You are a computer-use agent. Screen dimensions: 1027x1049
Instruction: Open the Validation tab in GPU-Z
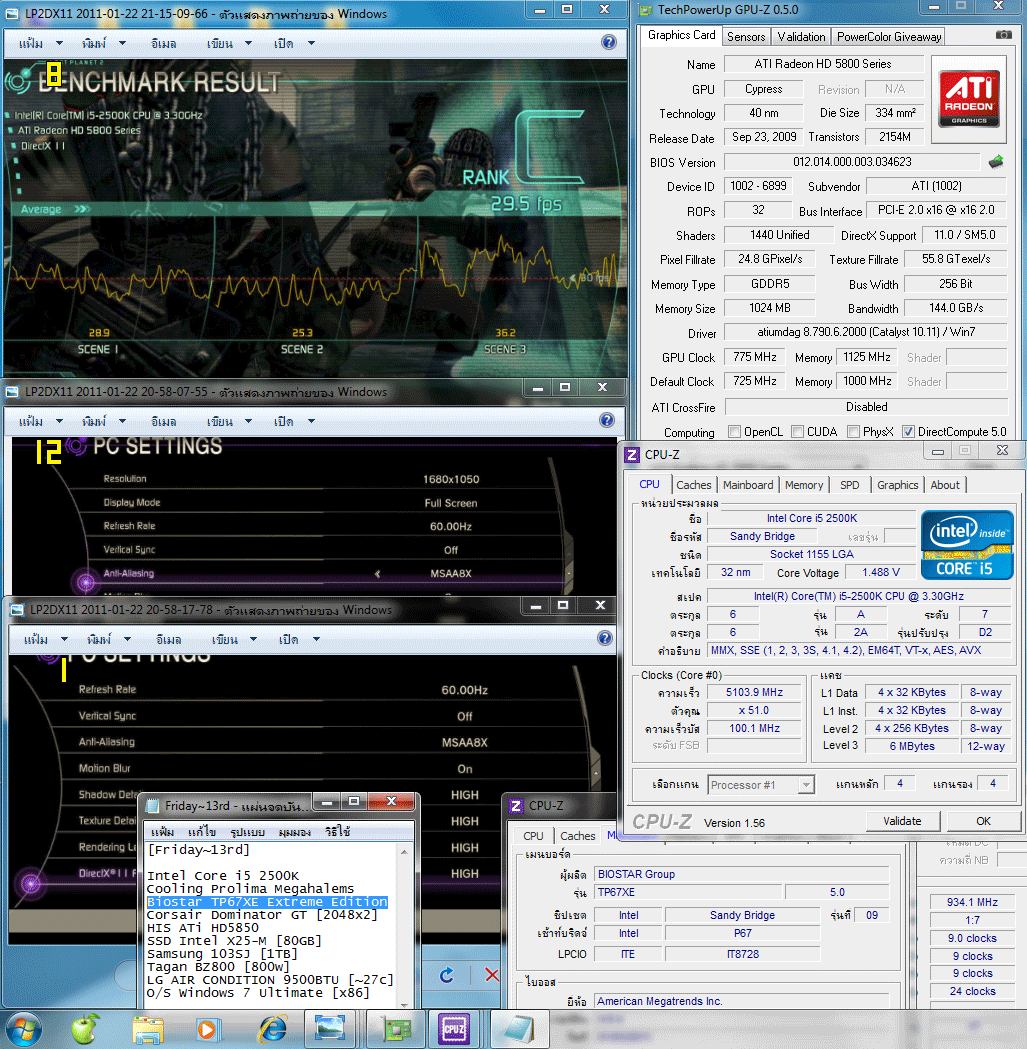pyautogui.click(x=801, y=37)
